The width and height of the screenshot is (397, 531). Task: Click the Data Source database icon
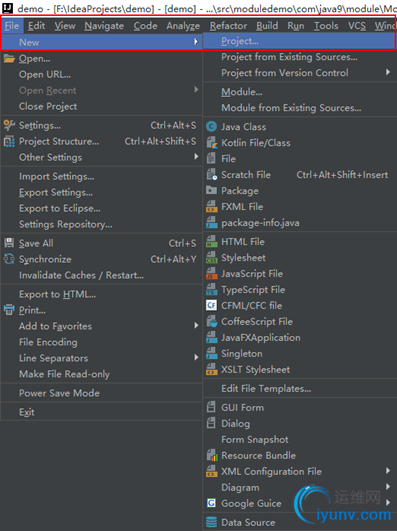211,522
